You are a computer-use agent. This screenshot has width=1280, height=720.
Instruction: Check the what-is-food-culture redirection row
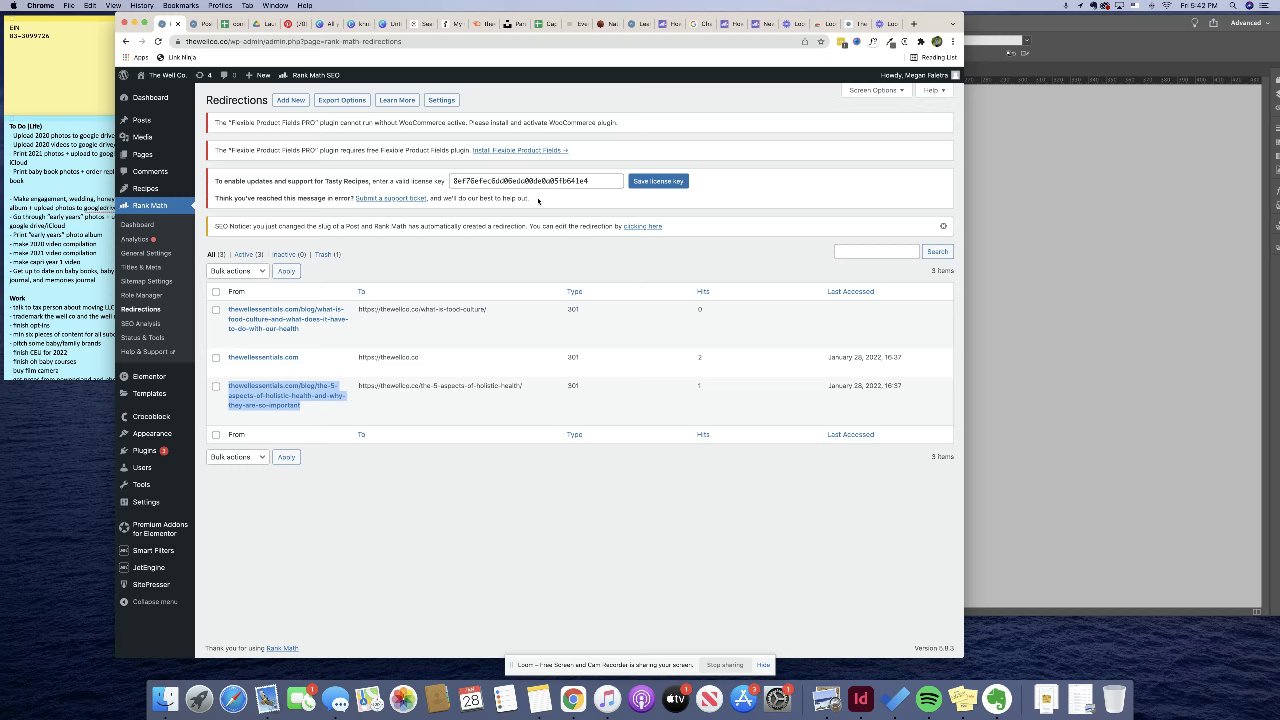(216, 310)
